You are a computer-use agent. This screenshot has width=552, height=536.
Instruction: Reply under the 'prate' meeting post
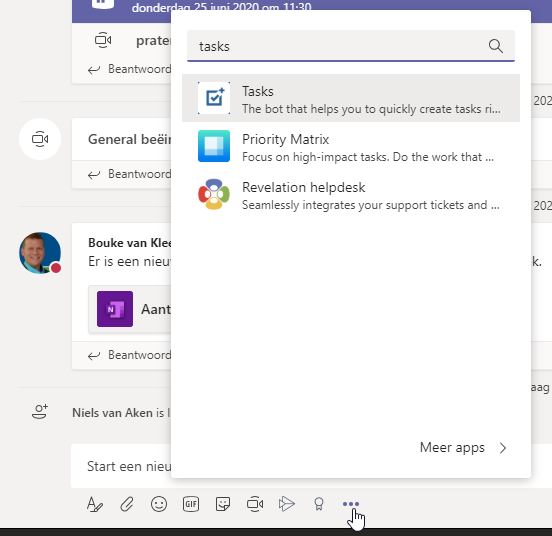129,69
